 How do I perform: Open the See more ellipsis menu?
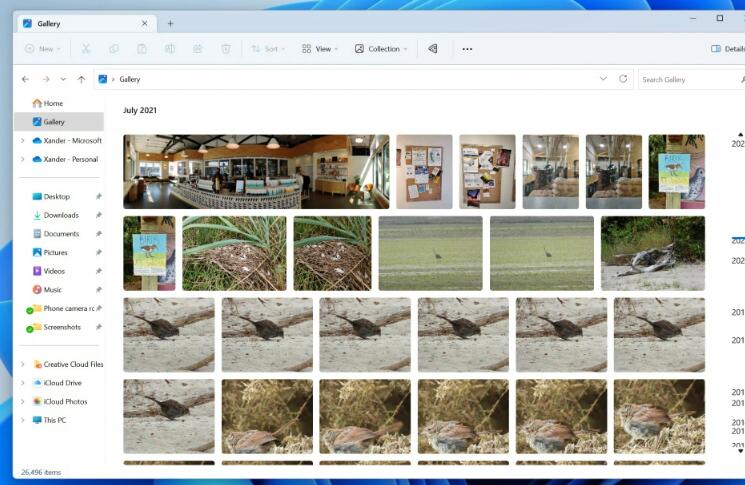tap(467, 49)
